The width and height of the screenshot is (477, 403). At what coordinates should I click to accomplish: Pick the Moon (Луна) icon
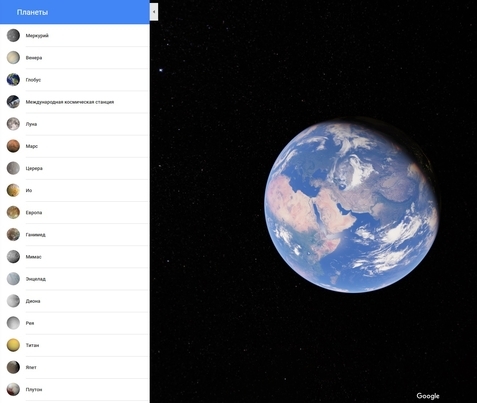tap(13, 124)
